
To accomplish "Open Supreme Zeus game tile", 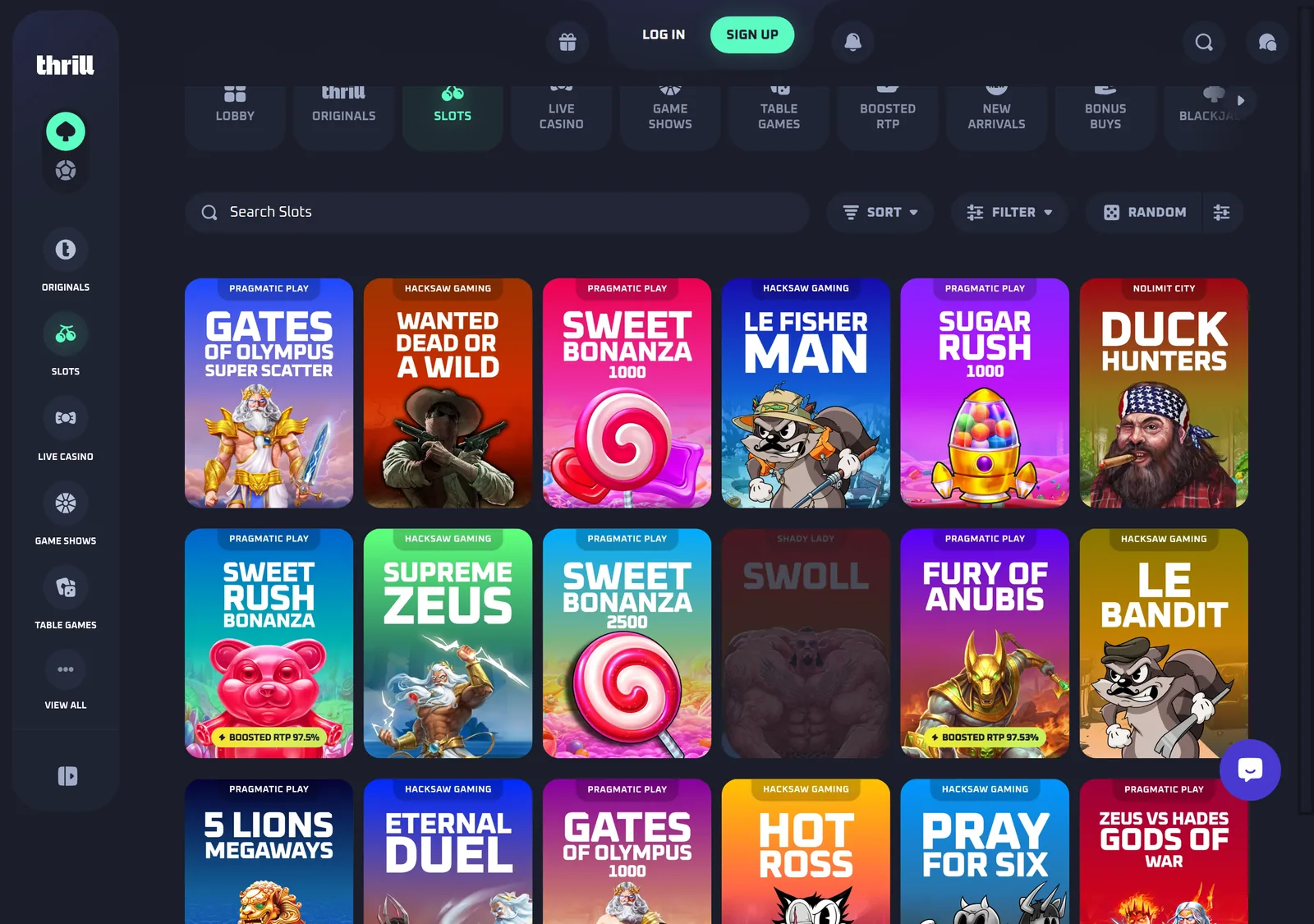I will (448, 643).
